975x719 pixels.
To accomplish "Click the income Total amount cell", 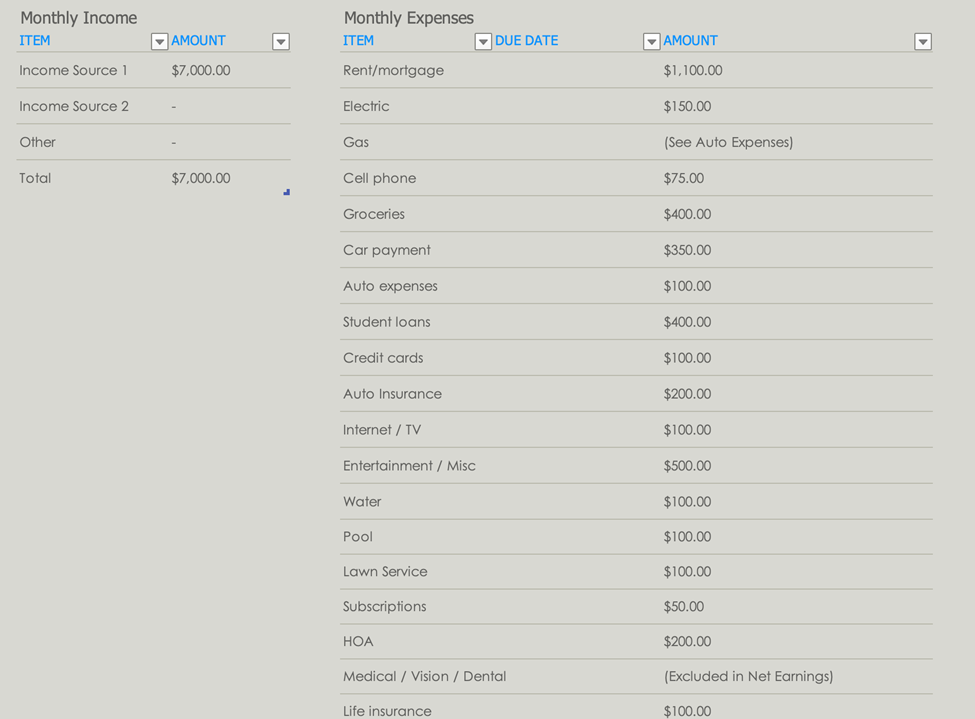I will pyautogui.click(x=201, y=179).
